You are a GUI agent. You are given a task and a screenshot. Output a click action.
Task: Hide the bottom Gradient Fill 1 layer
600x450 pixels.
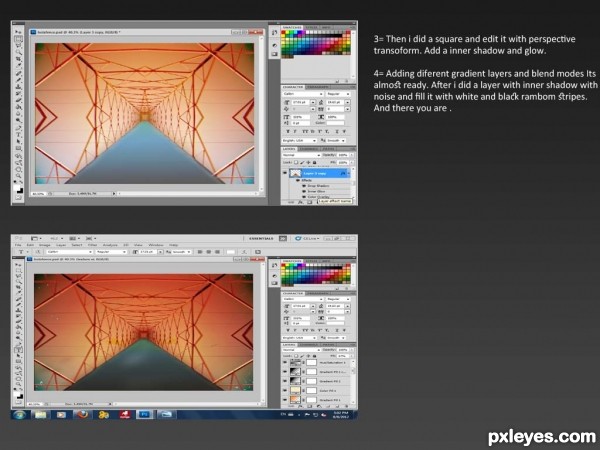click(285, 400)
